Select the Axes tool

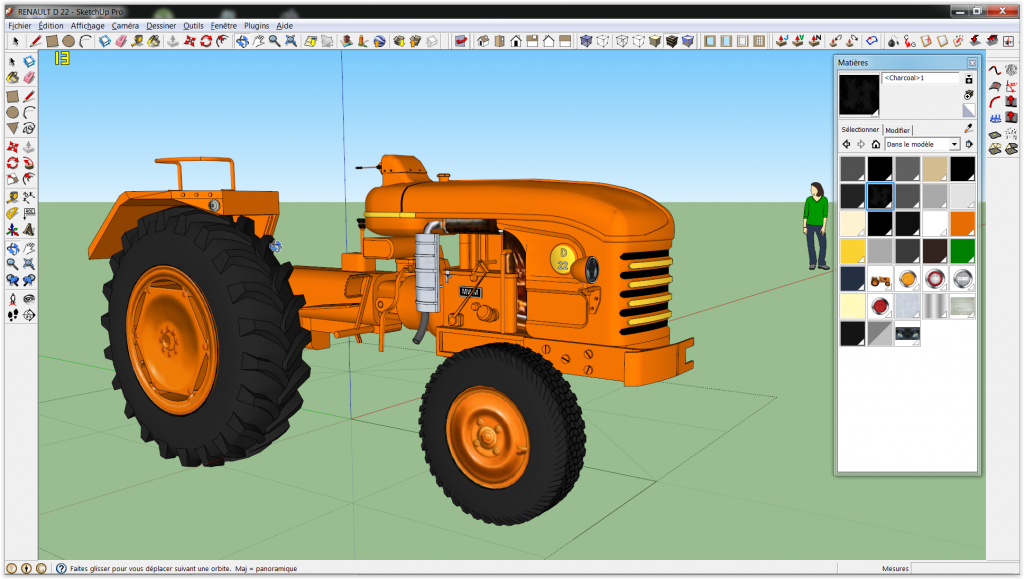click(12, 230)
